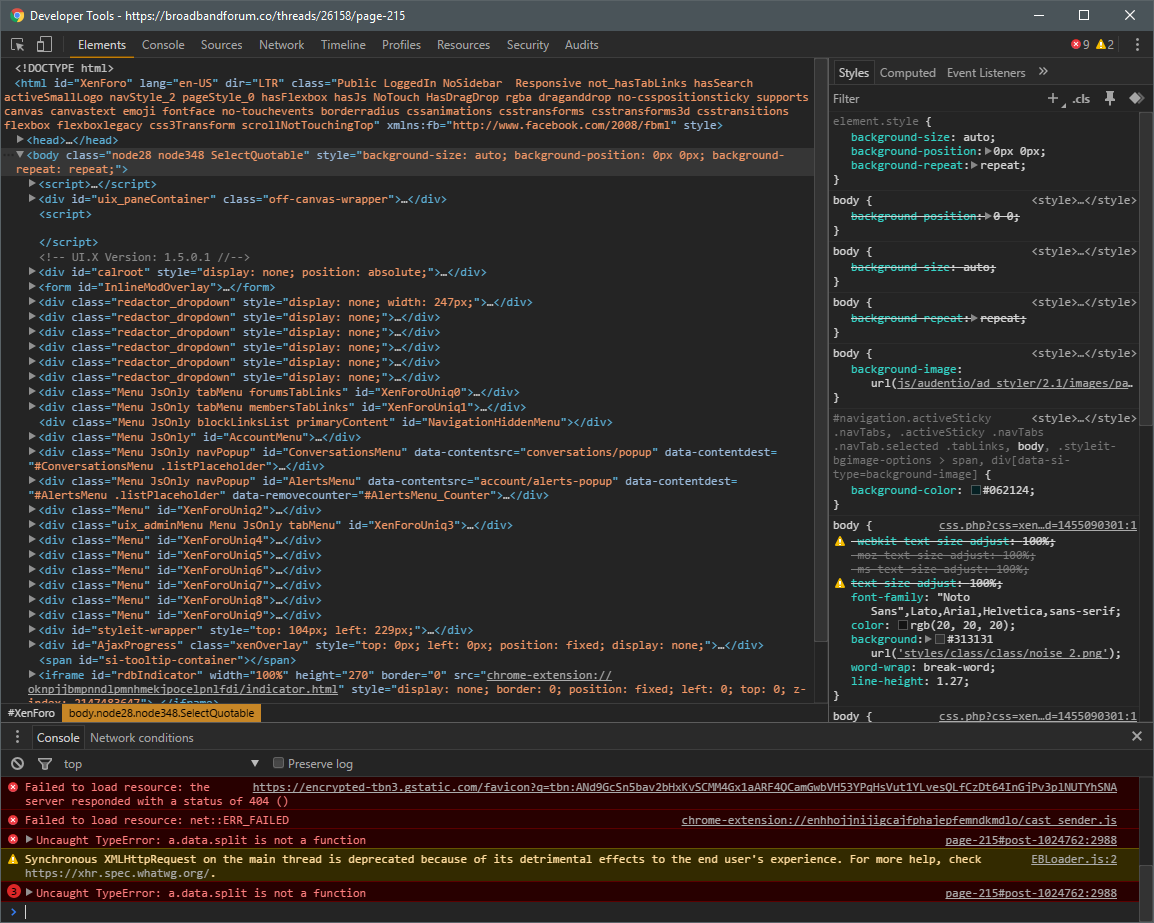Open the console drawer three-dot menu
1154x923 pixels.
16,737
